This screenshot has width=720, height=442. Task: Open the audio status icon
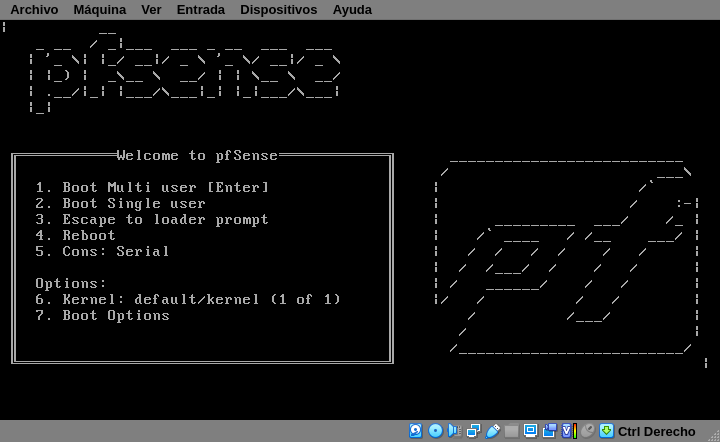[x=455, y=431]
